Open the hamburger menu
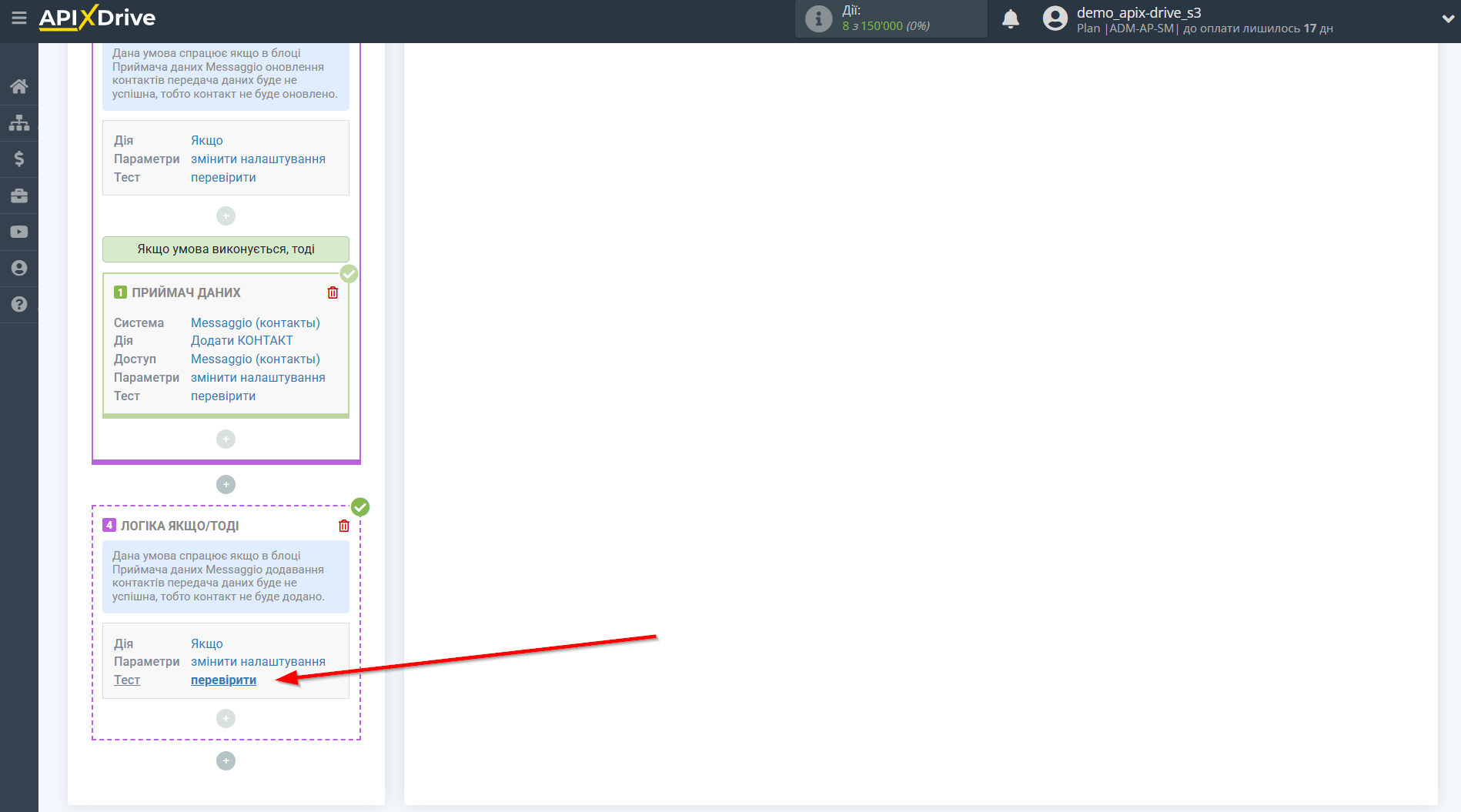Screen dimensions: 1461x812 pyautogui.click(x=19, y=18)
